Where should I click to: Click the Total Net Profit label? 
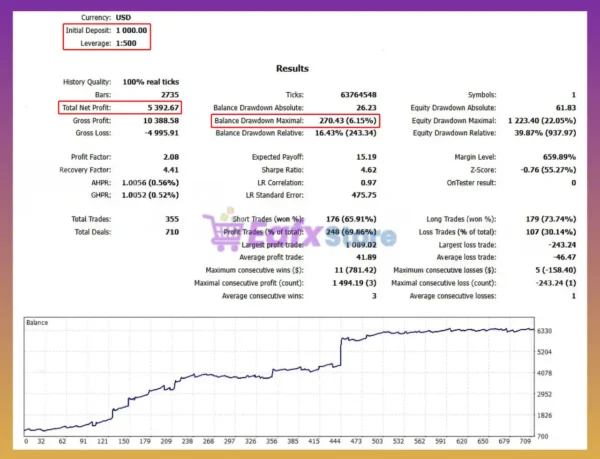coord(86,108)
